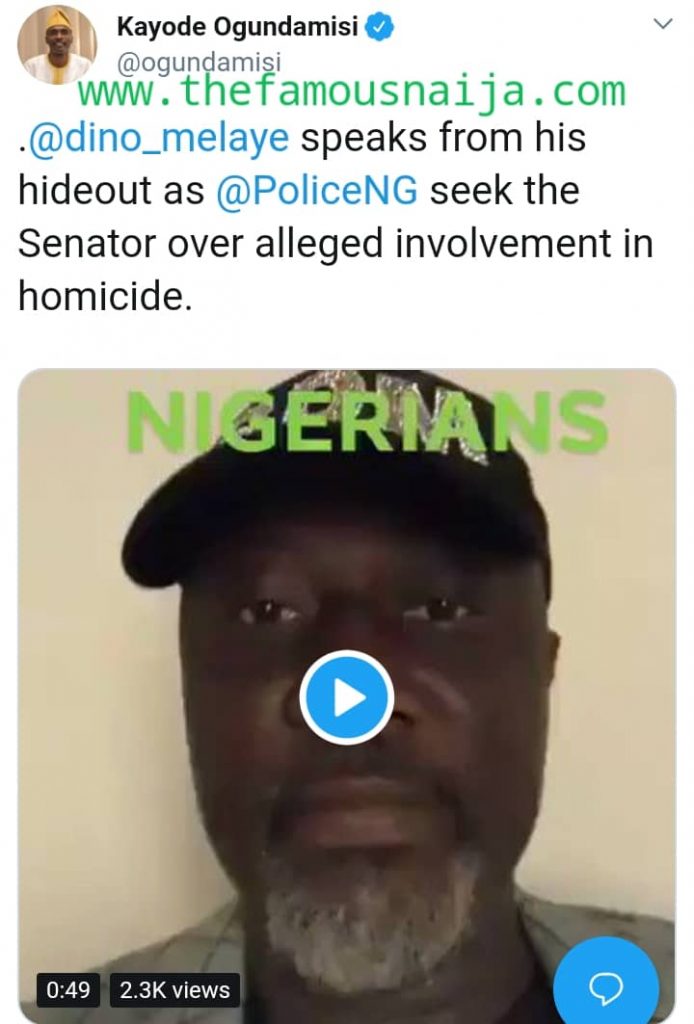
Task: Click the "Senator over alleged involvement" text line
Action: (x=322, y=244)
